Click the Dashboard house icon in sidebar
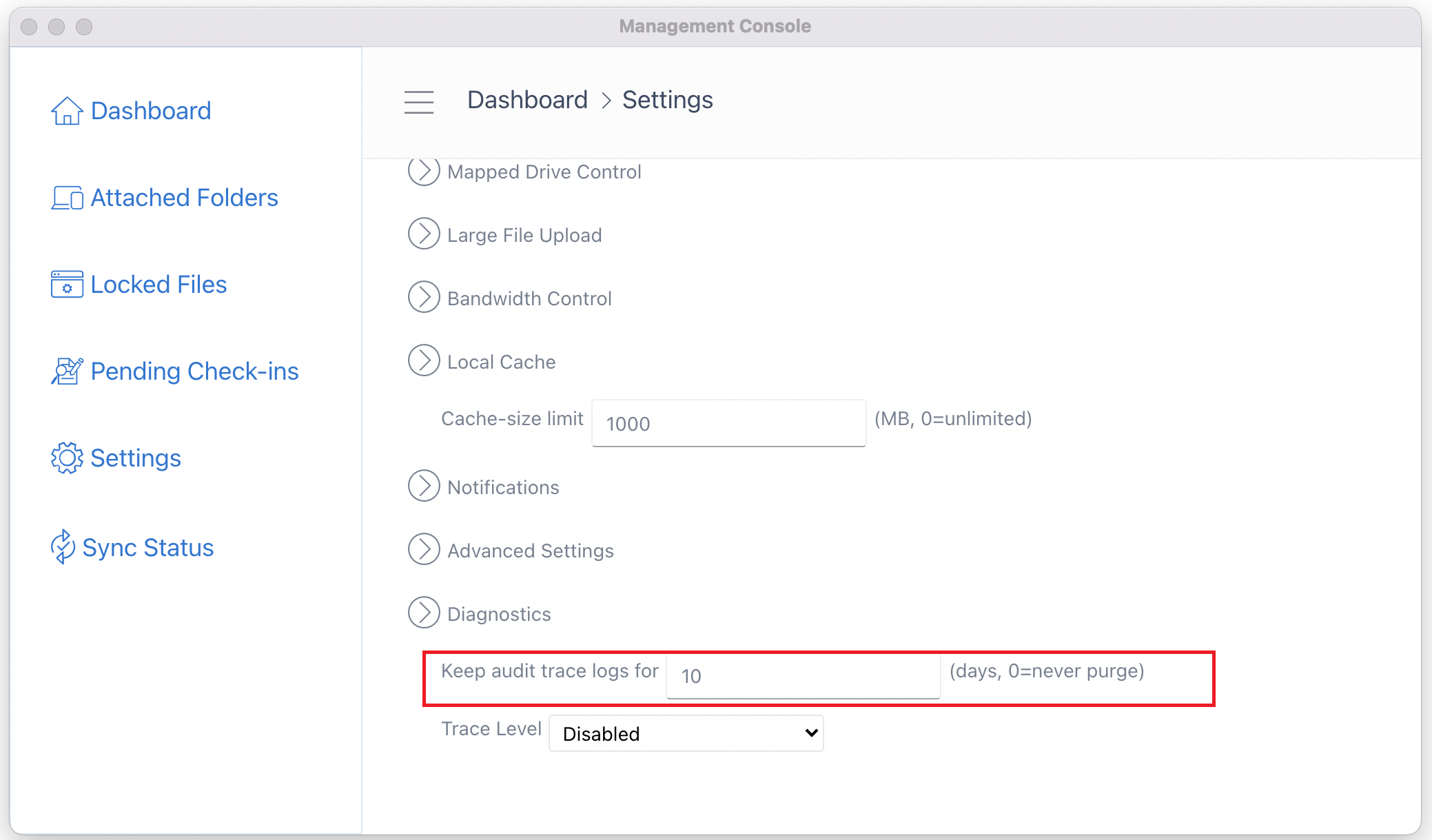Screen dimensions: 1432x840 [67, 111]
